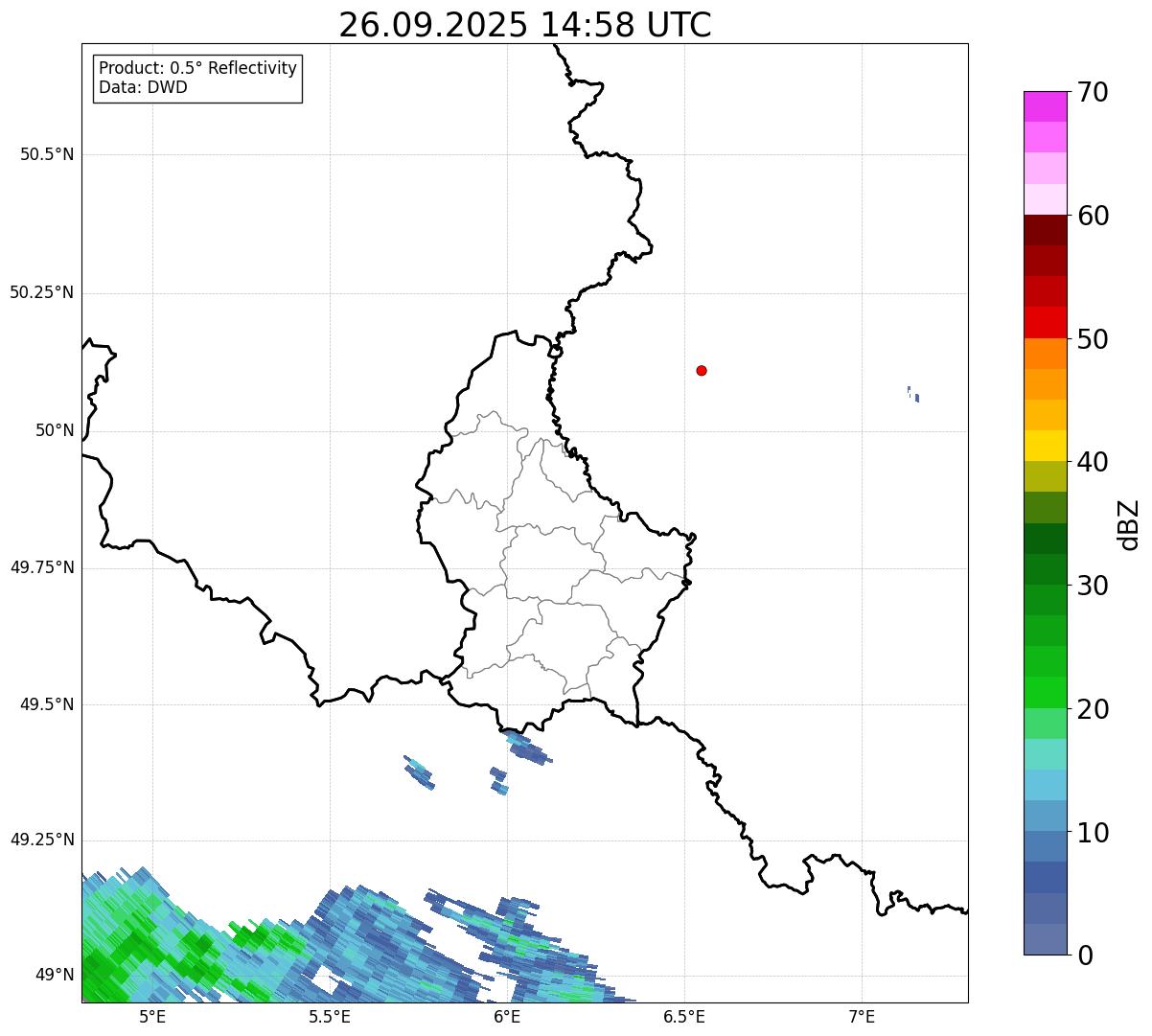
Task: Click the colorbar value 50
Action: 1093,339
